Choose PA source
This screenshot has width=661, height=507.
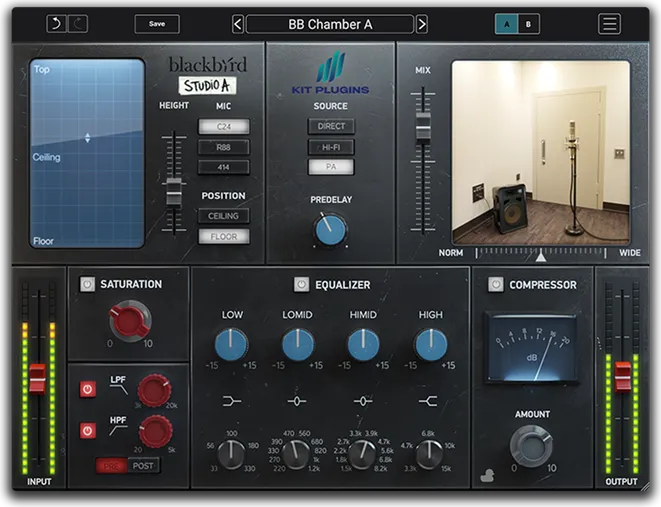tap(331, 167)
